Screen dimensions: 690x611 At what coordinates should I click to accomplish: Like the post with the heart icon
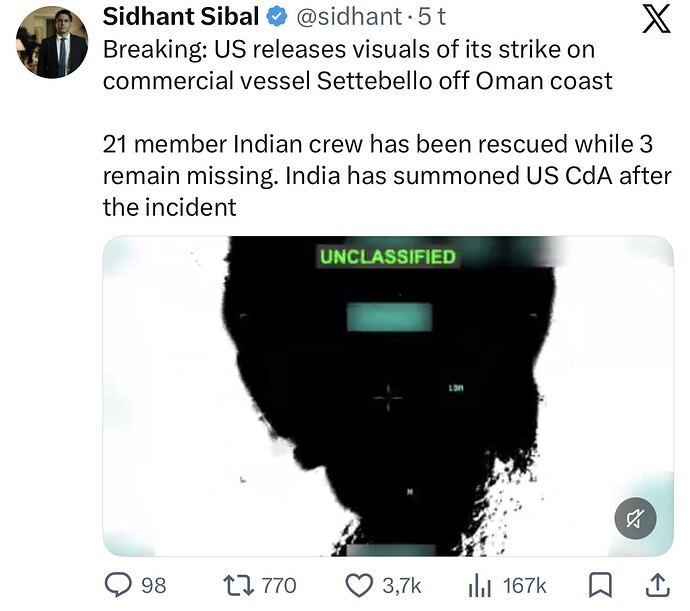(x=359, y=585)
